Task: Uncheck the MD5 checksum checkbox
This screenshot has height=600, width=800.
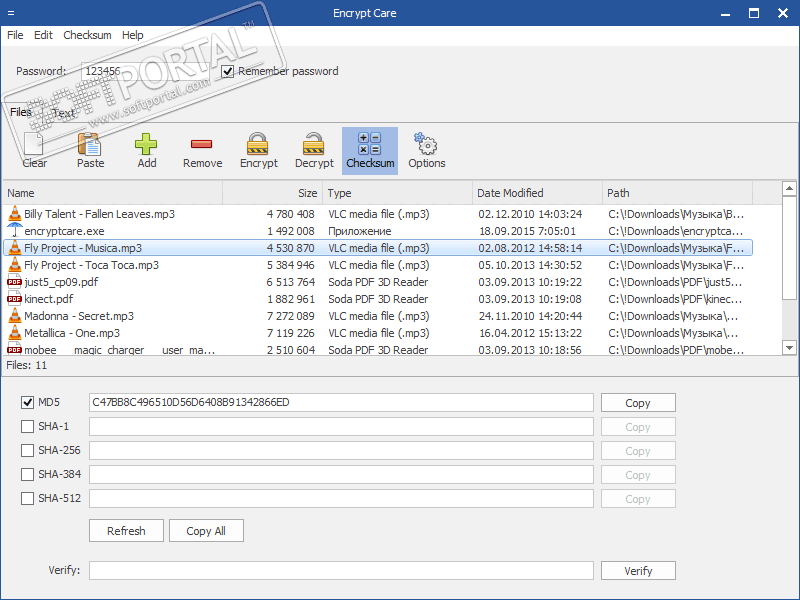Action: coord(28,403)
